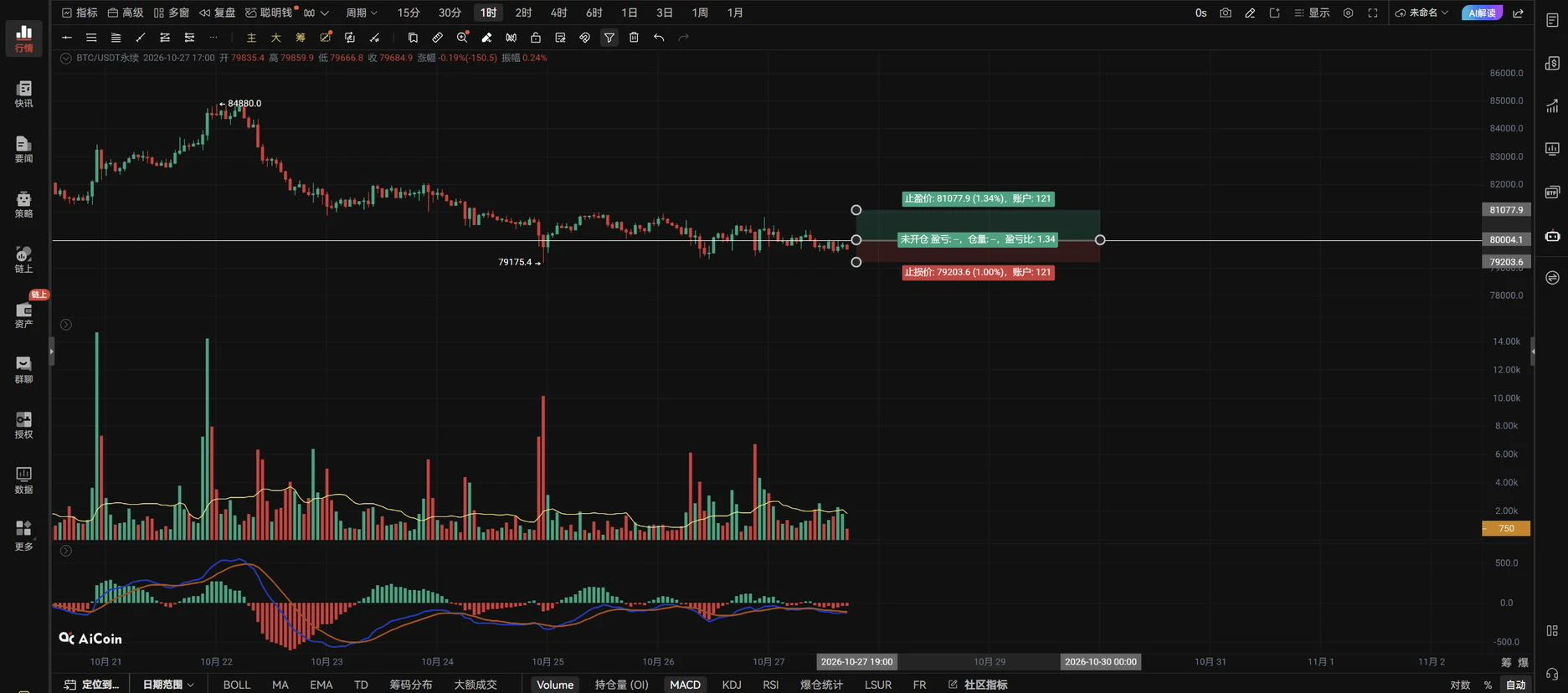Toggle the MACD indicator
The width and height of the screenshot is (1568, 693).
[685, 685]
